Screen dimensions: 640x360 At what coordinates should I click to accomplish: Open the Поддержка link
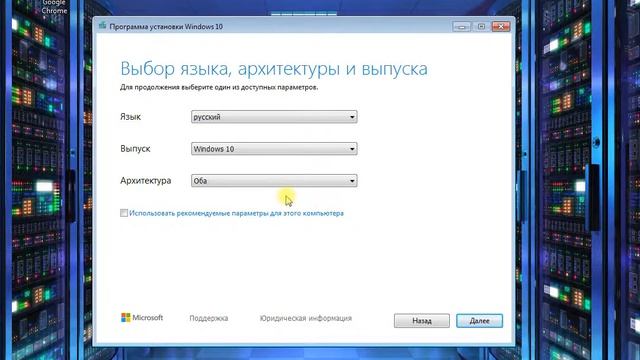click(209, 318)
